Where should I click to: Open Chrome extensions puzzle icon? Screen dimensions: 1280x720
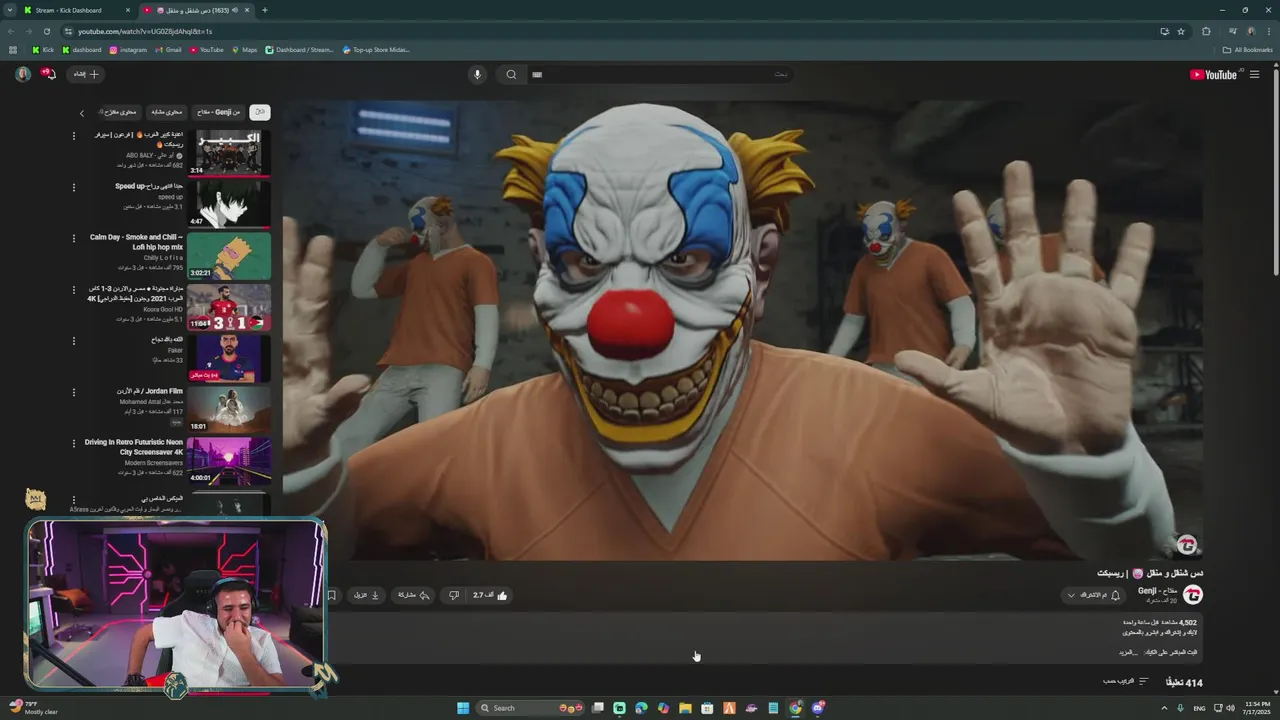pyautogui.click(x=1206, y=31)
